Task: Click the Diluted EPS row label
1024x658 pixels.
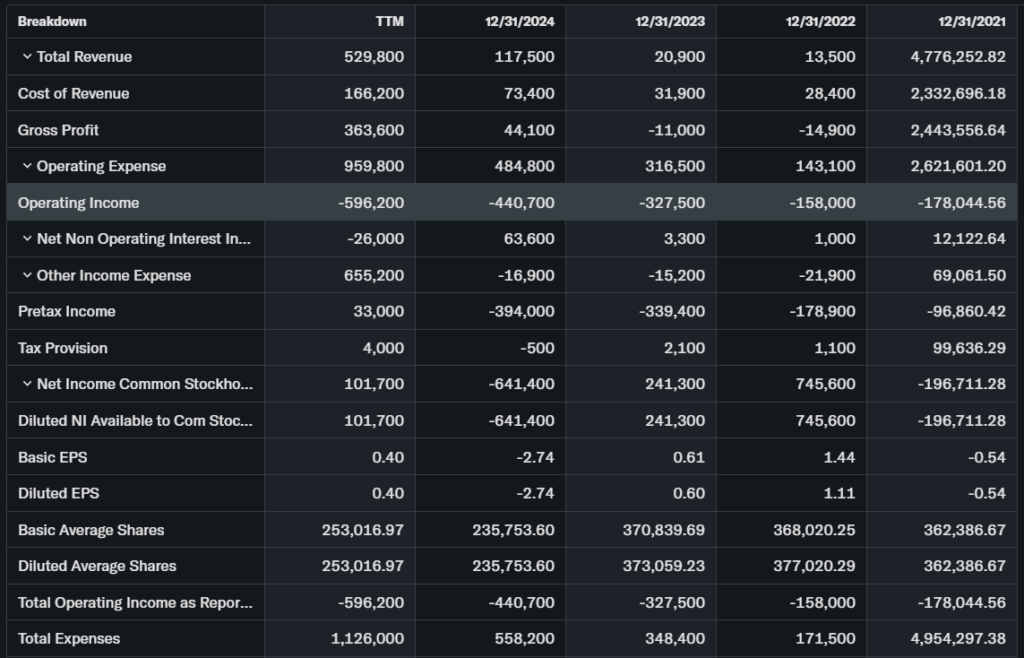Action: click(58, 493)
